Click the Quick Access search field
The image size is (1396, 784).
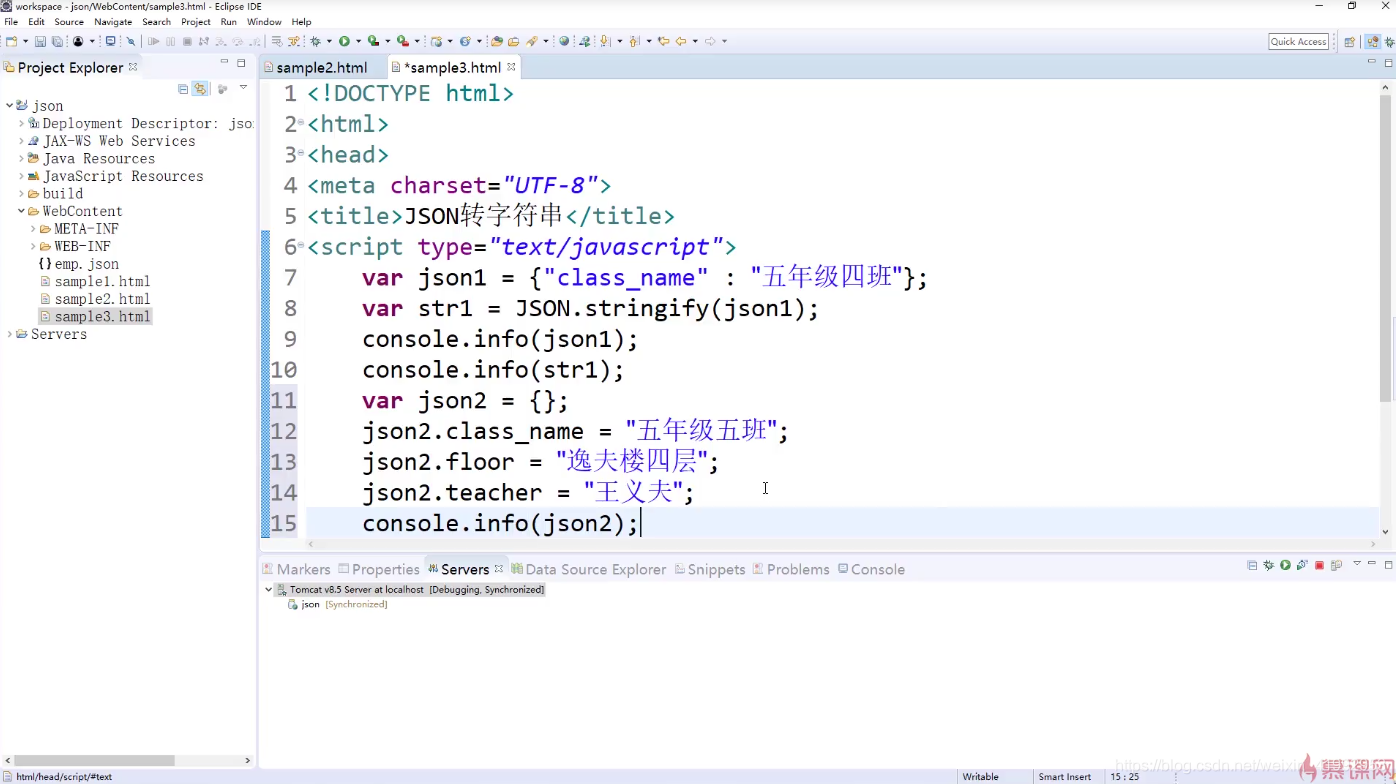1298,41
